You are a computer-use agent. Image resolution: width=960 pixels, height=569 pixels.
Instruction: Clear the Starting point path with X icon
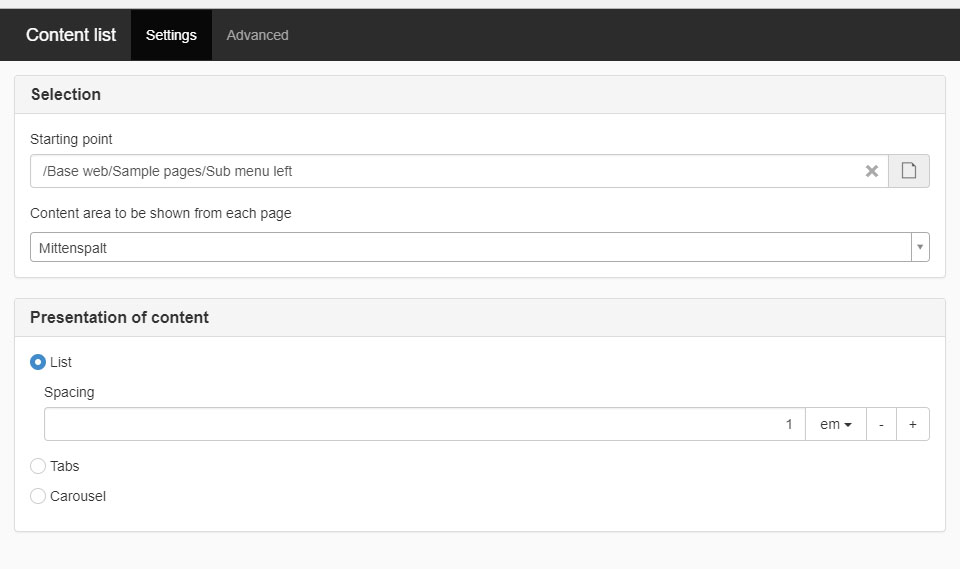pos(871,171)
